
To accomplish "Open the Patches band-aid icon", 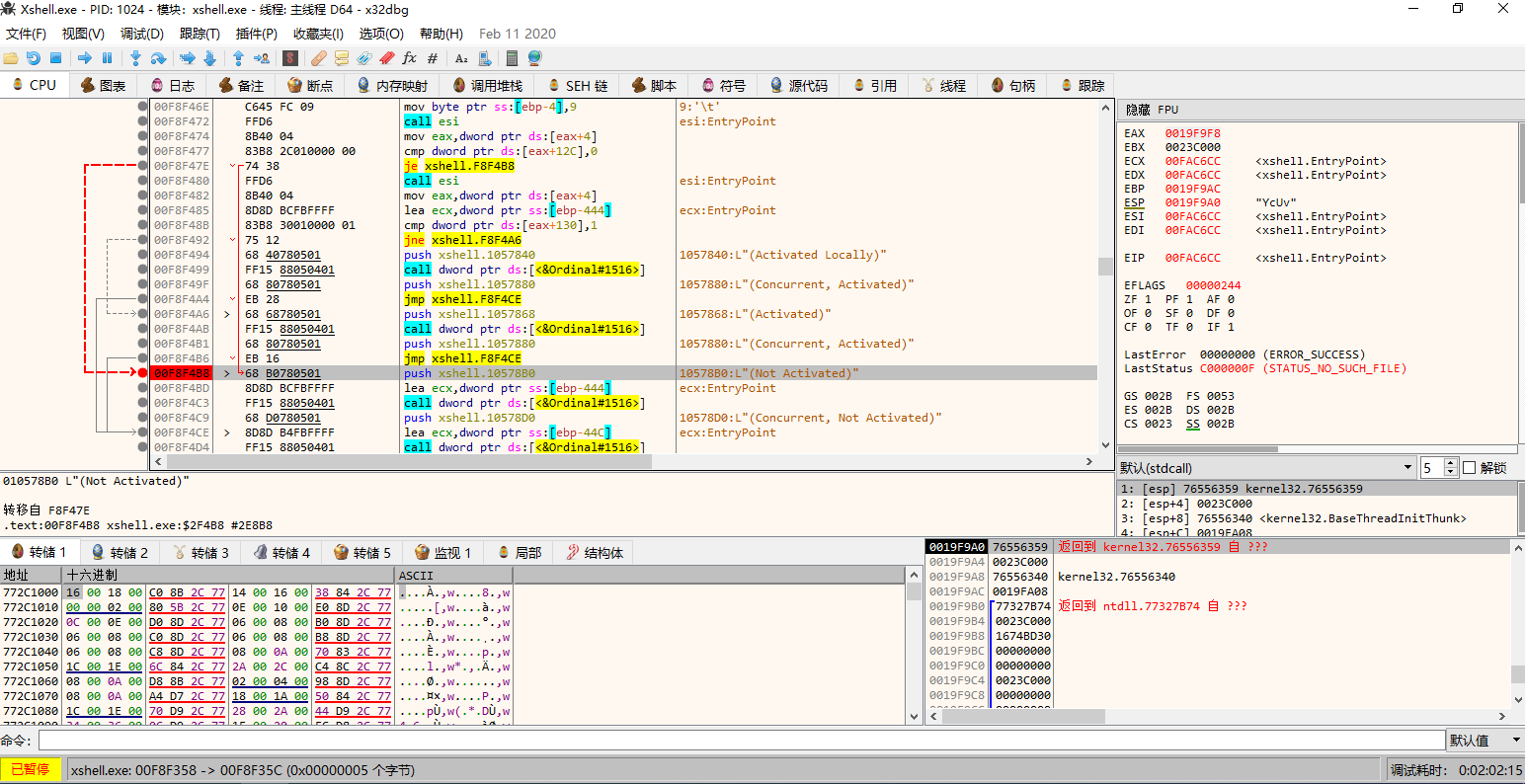I will (319, 58).
